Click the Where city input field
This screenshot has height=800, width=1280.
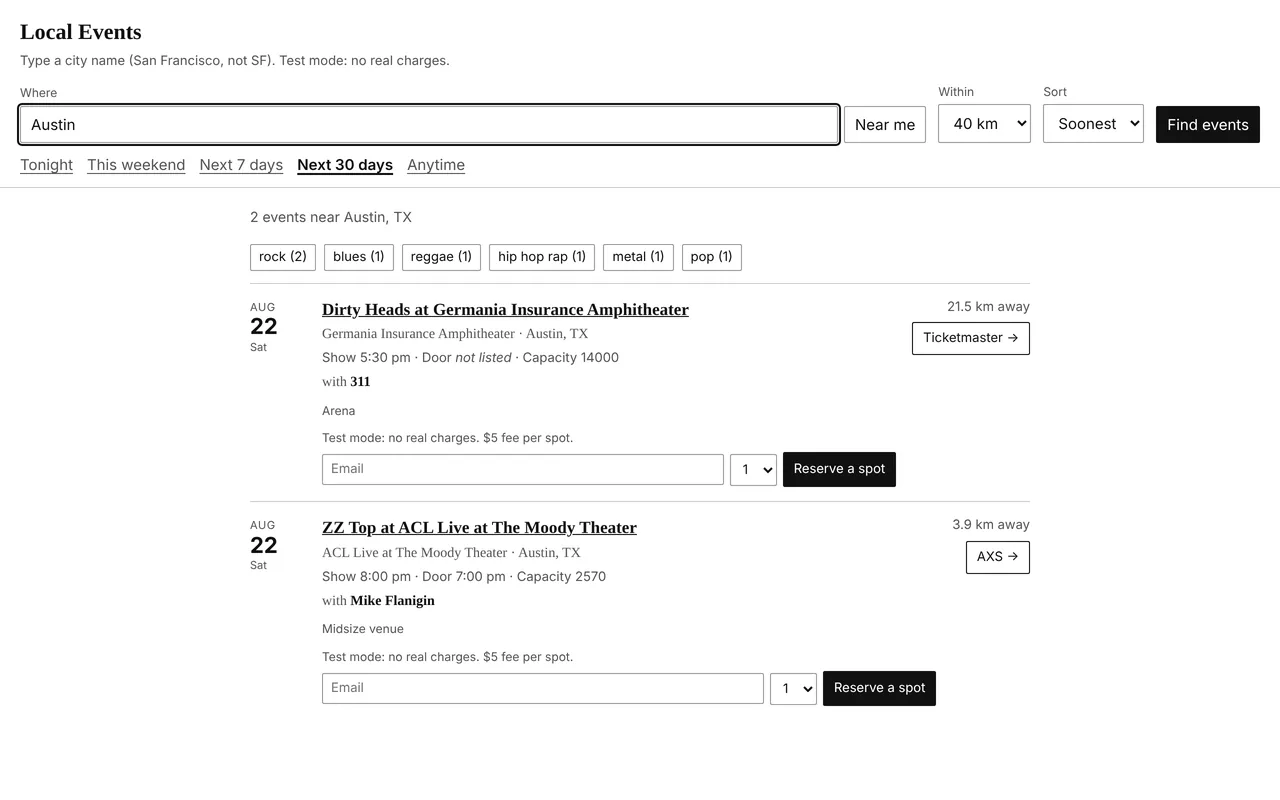pyautogui.click(x=429, y=124)
